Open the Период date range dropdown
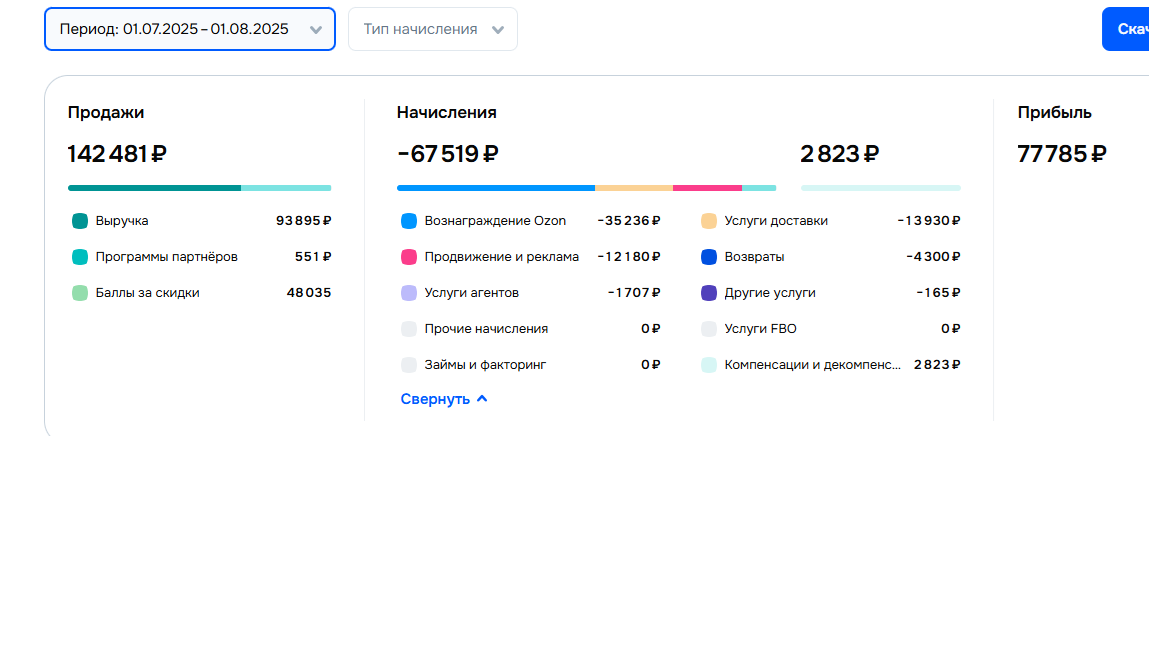The width and height of the screenshot is (1152, 648). [189, 29]
